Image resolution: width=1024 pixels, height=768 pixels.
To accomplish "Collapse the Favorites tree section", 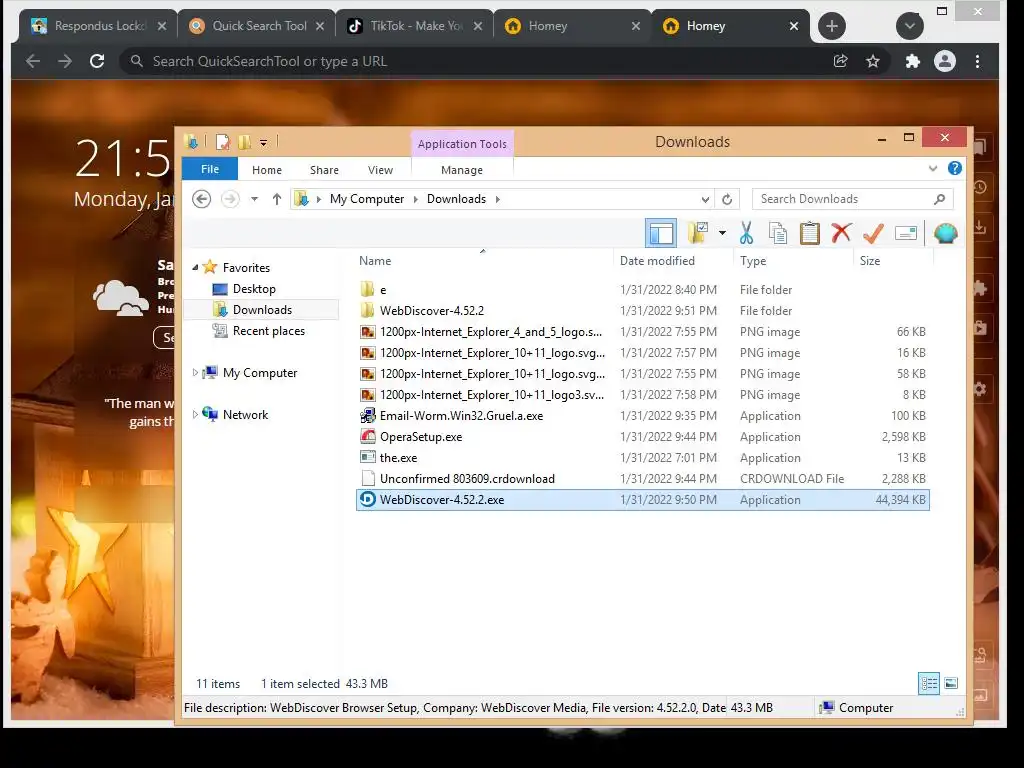I will (x=195, y=267).
